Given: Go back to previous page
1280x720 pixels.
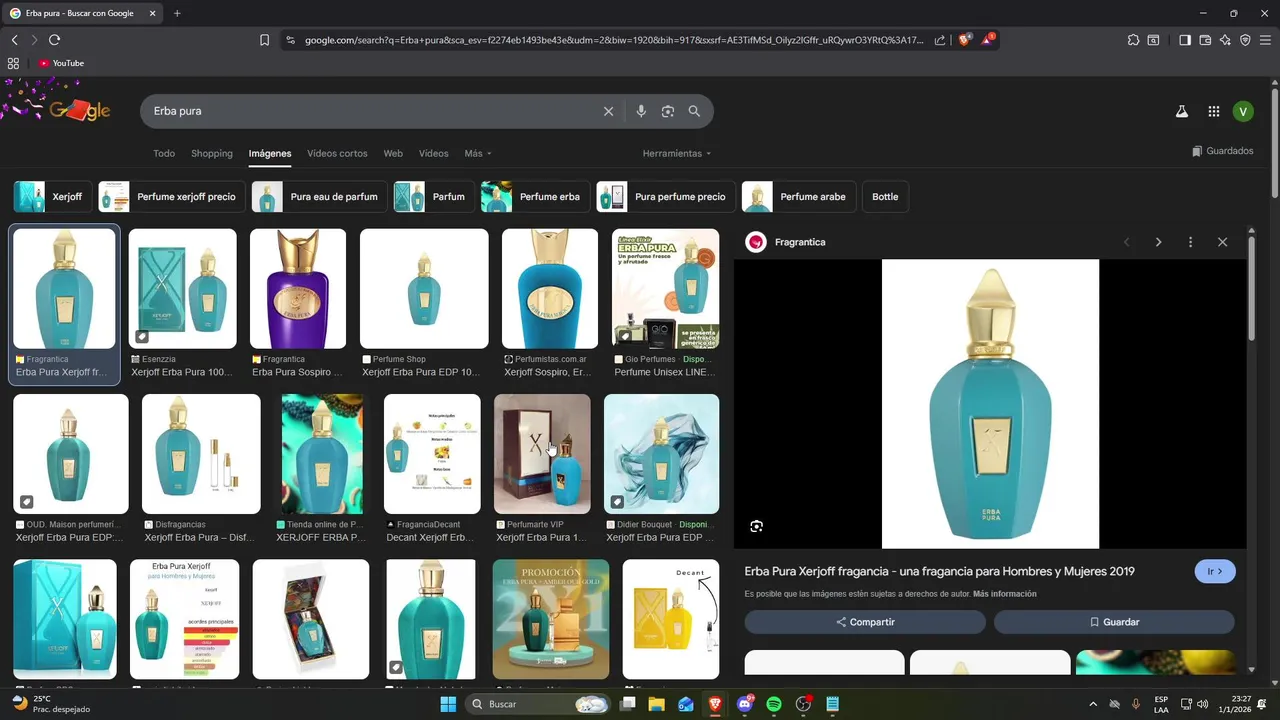Looking at the screenshot, I should pos(14,40).
